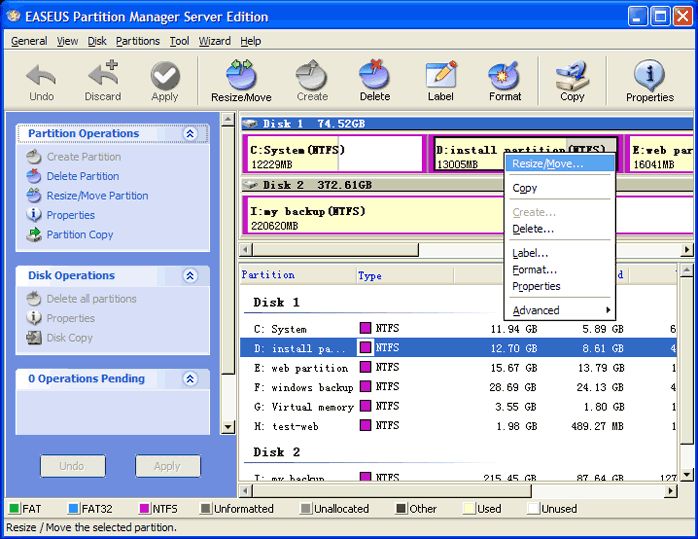Viewport: 698px width, 539px height.
Task: Click Delete Partition icon in sidebar
Action: point(34,176)
